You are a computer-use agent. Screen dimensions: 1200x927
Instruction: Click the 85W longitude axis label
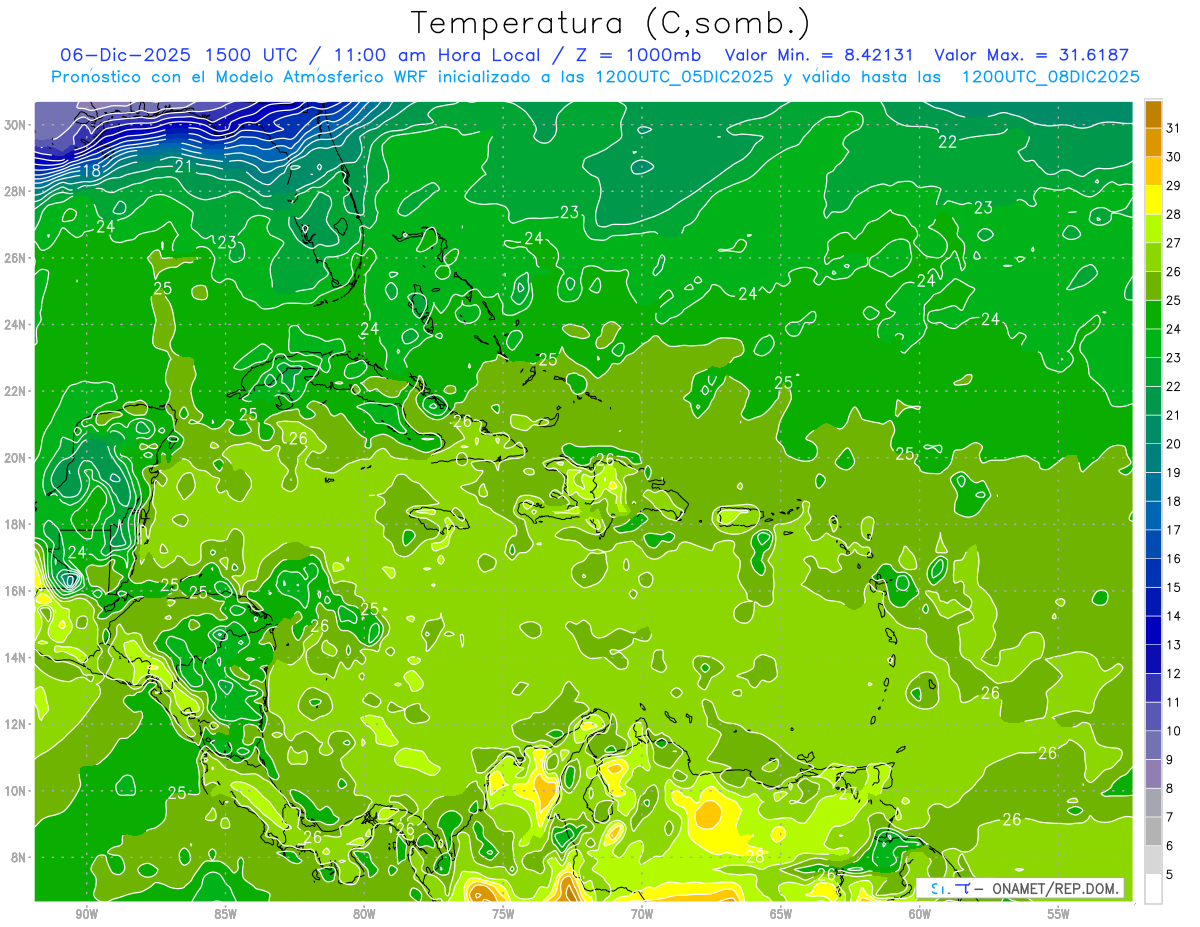pyautogui.click(x=225, y=914)
